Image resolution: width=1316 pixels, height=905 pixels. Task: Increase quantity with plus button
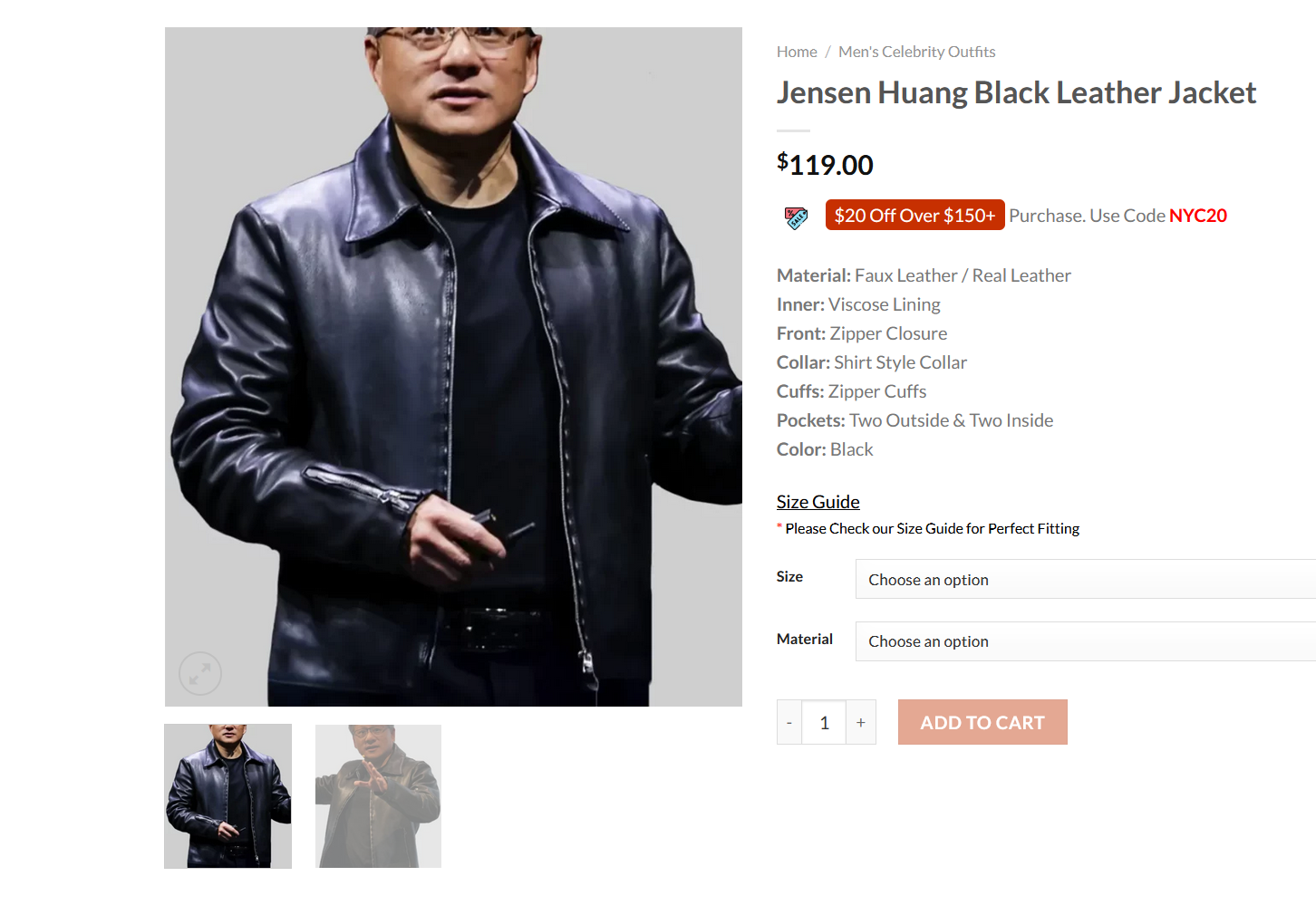(x=861, y=722)
